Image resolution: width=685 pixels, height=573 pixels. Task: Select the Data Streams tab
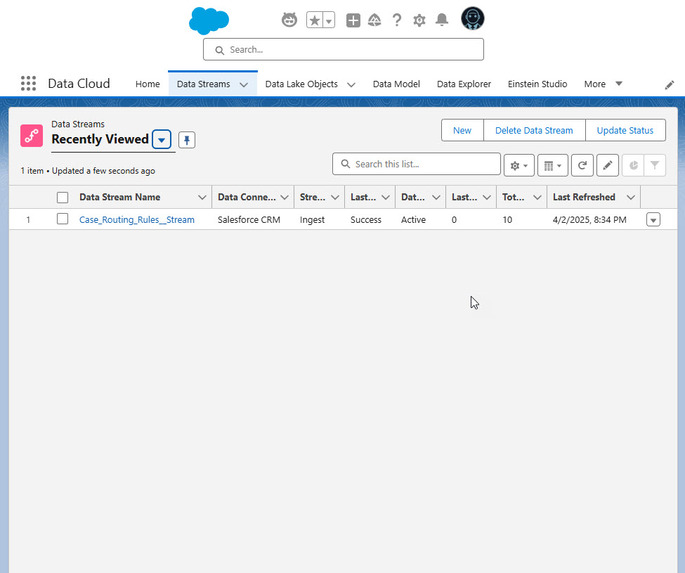(204, 84)
